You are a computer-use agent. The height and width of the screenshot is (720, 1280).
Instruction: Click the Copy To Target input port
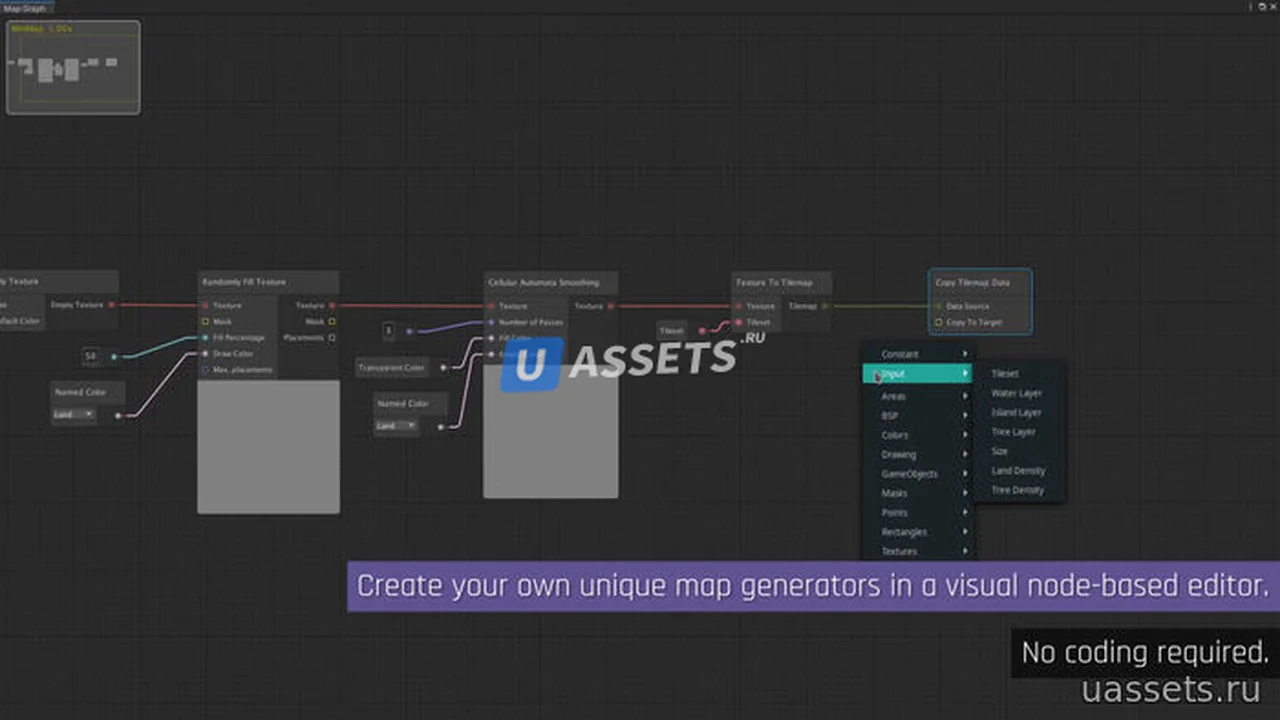point(938,322)
